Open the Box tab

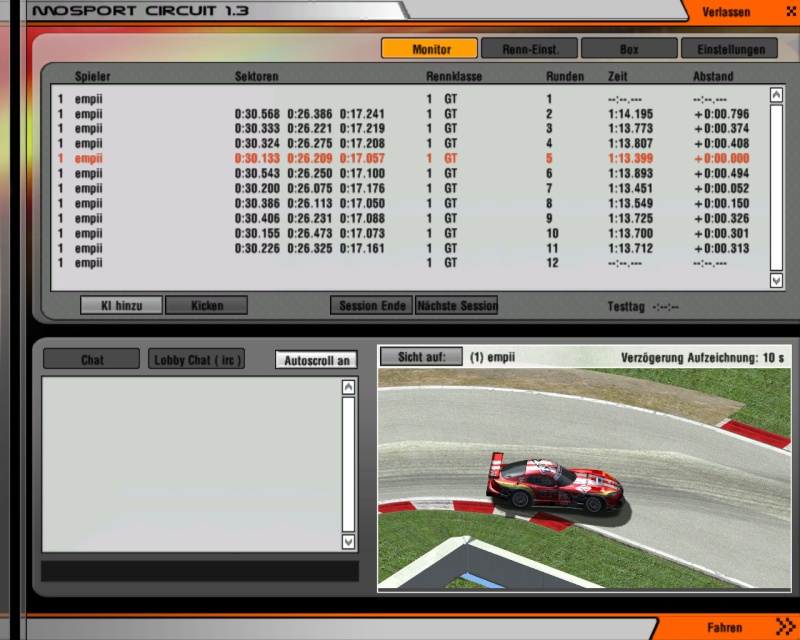pos(629,48)
